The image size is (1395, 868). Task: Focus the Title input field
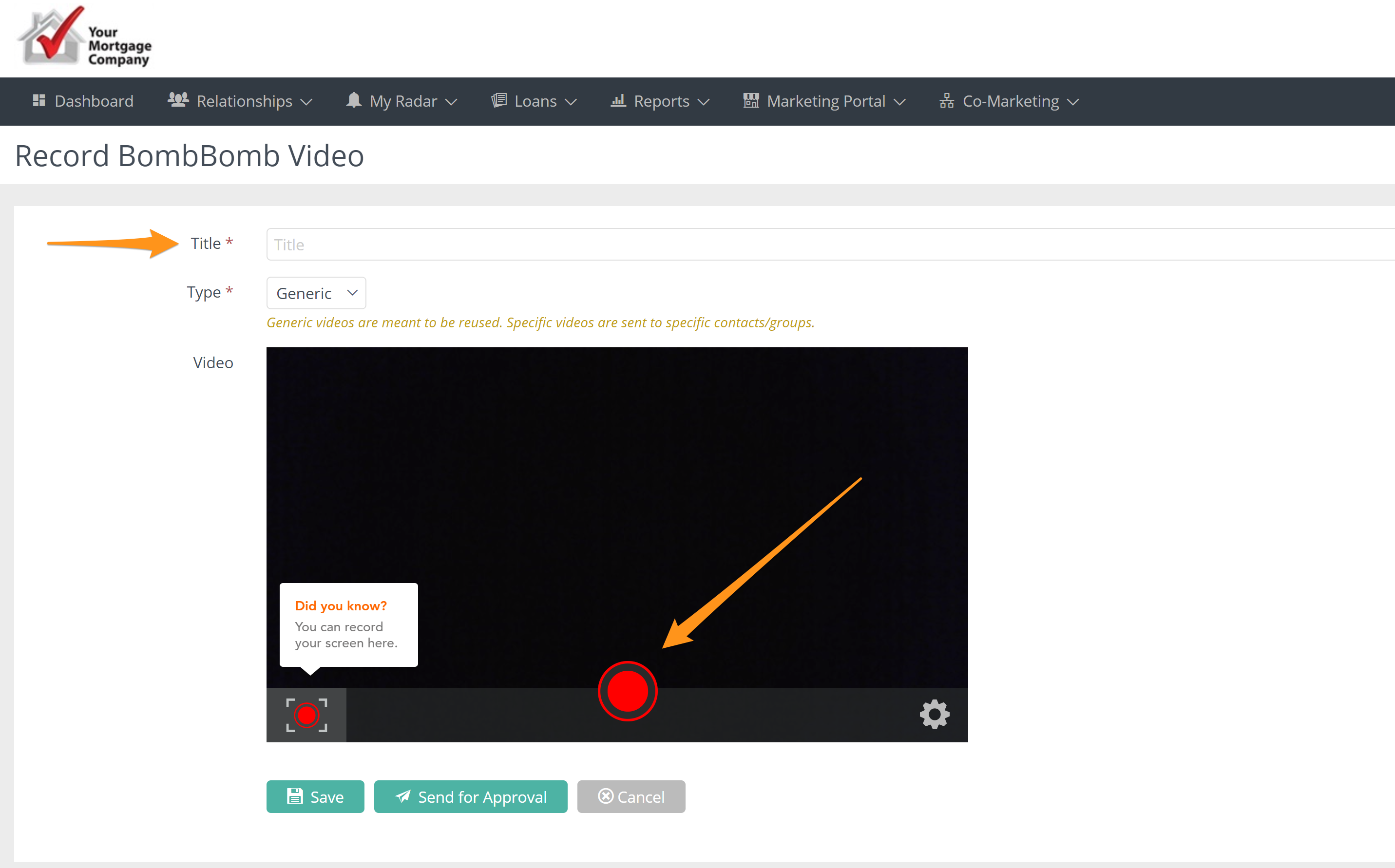830,245
